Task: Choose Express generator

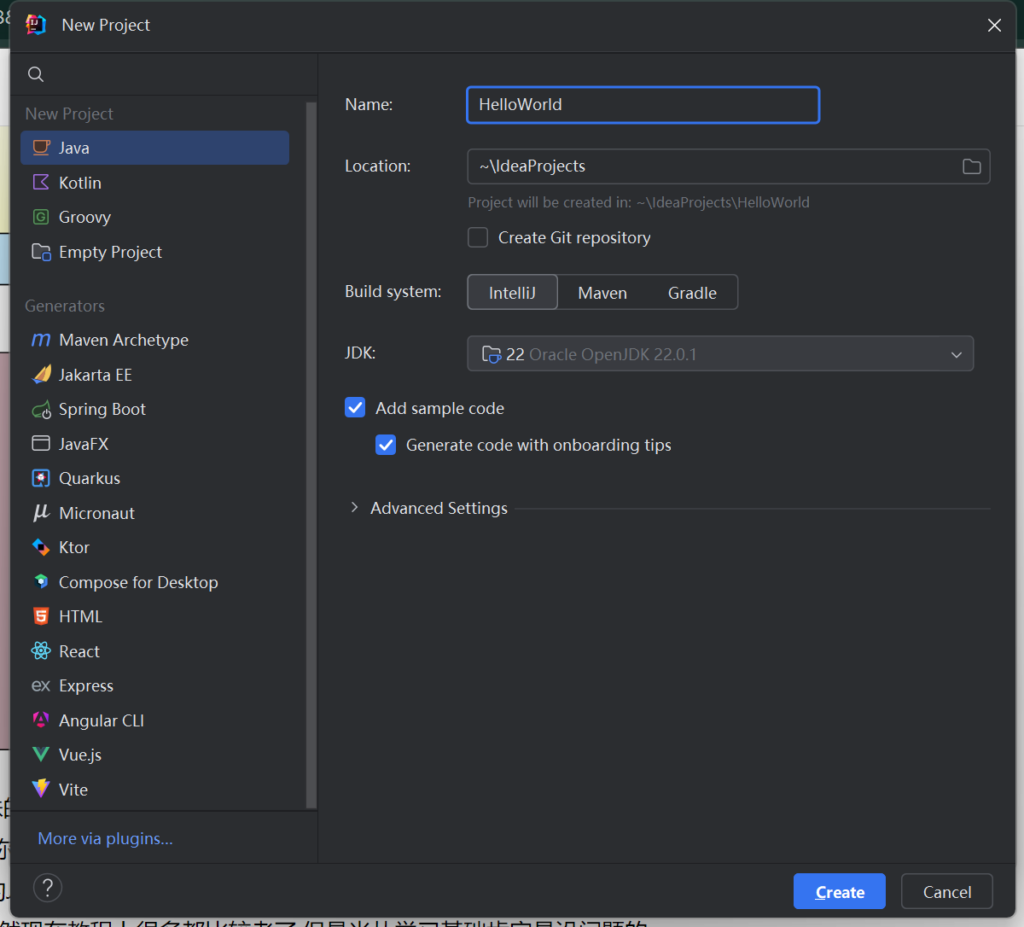Action: (x=155, y=685)
